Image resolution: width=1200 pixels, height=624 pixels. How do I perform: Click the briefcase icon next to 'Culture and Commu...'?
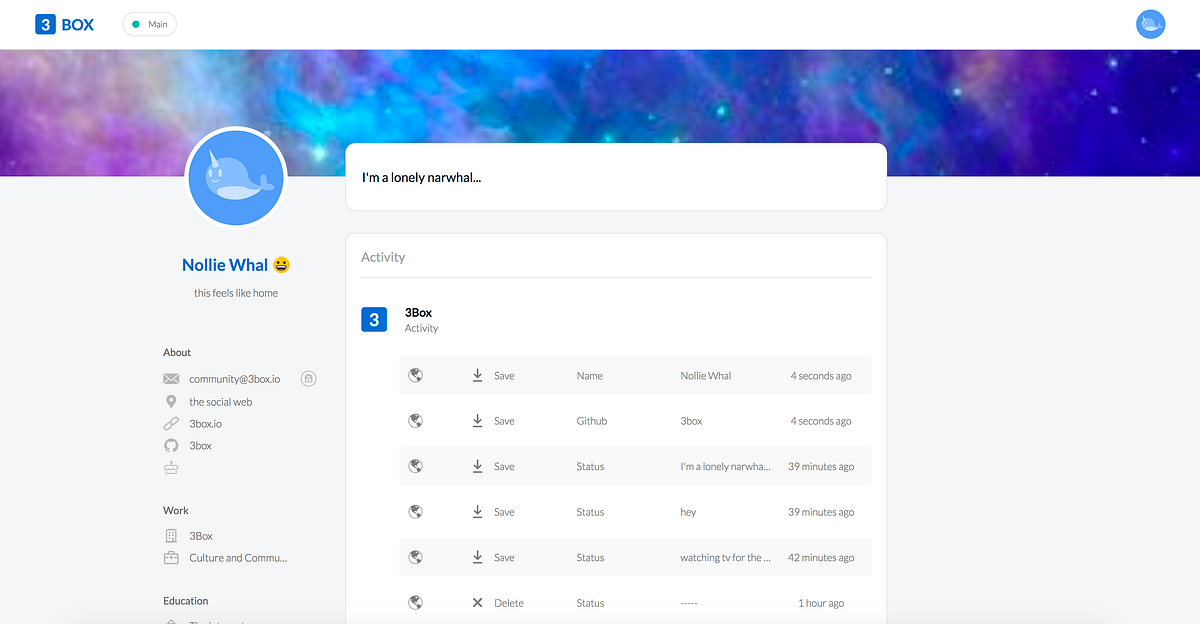[171, 558]
